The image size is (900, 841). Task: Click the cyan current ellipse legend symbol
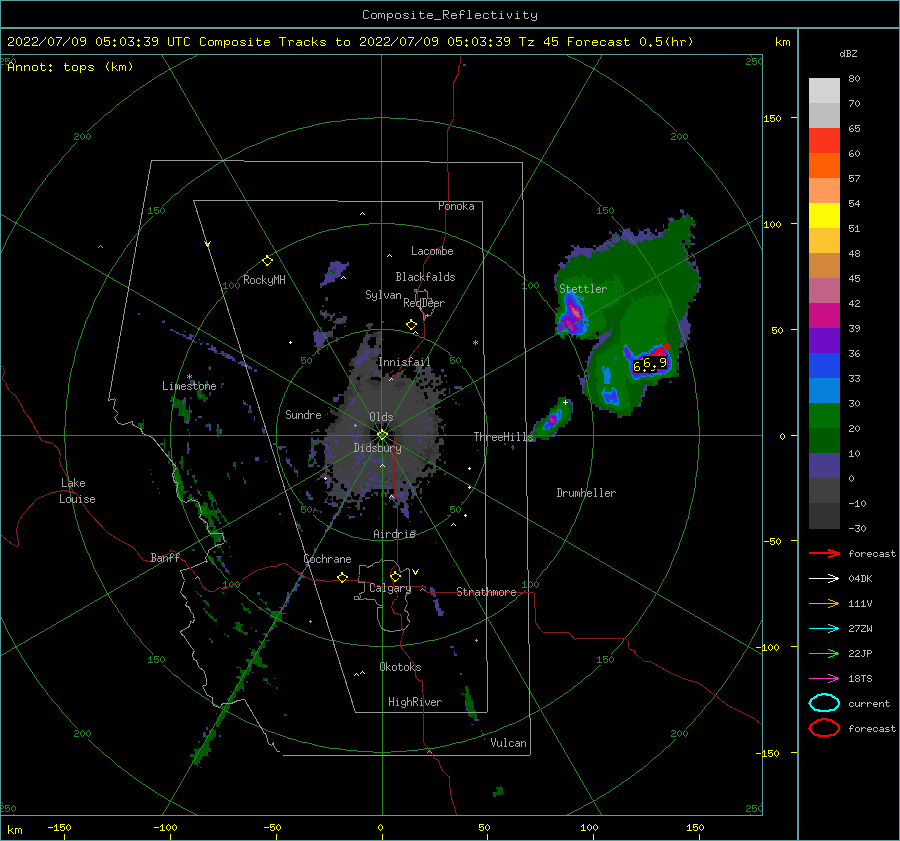(x=824, y=703)
